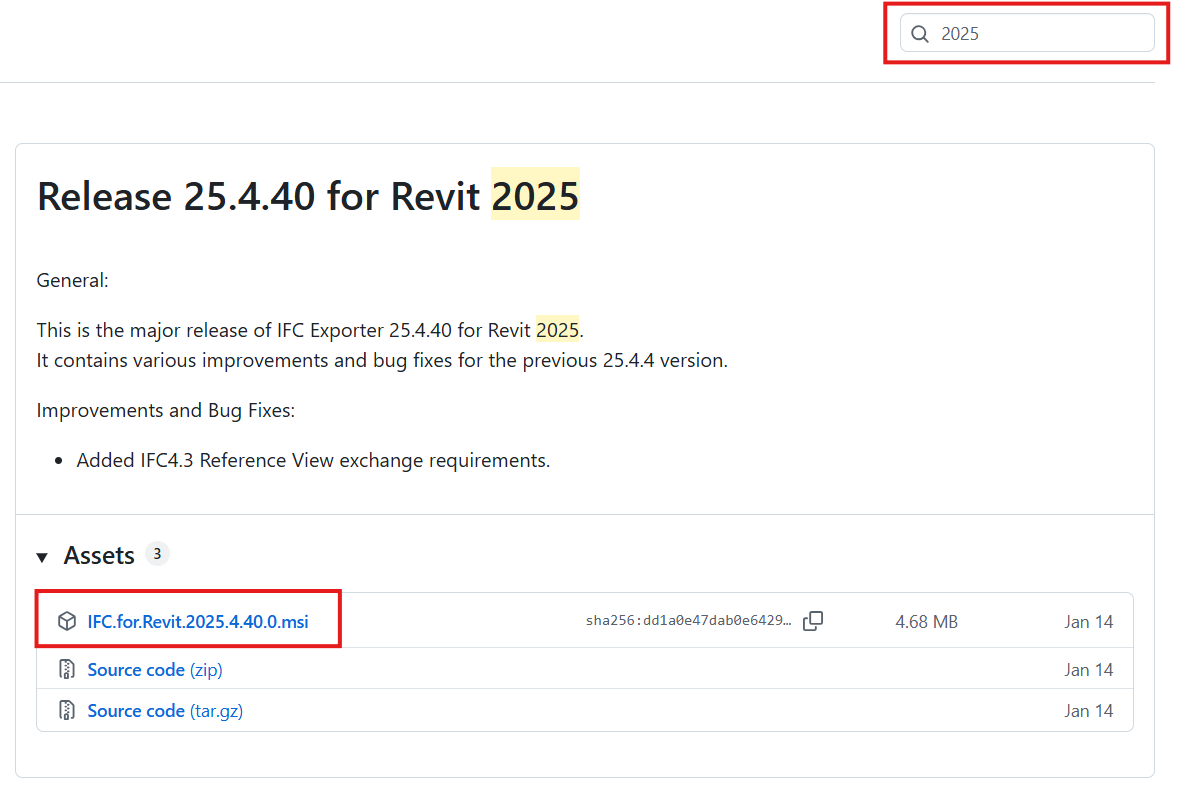Download IFC.for.Revit.2025.4.40.0.msi installer

click(197, 622)
